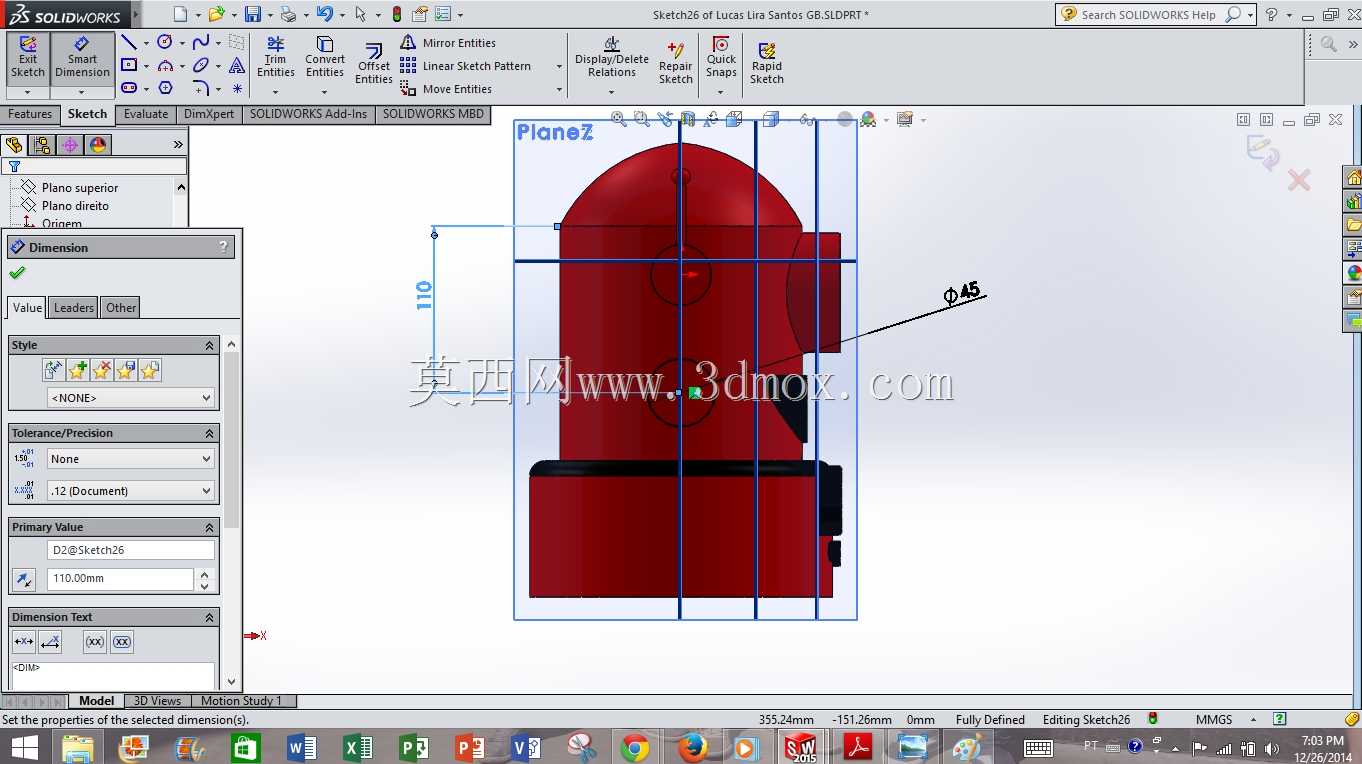Image resolution: width=1362 pixels, height=764 pixels.
Task: Collapse the Style section
Action: (210, 345)
